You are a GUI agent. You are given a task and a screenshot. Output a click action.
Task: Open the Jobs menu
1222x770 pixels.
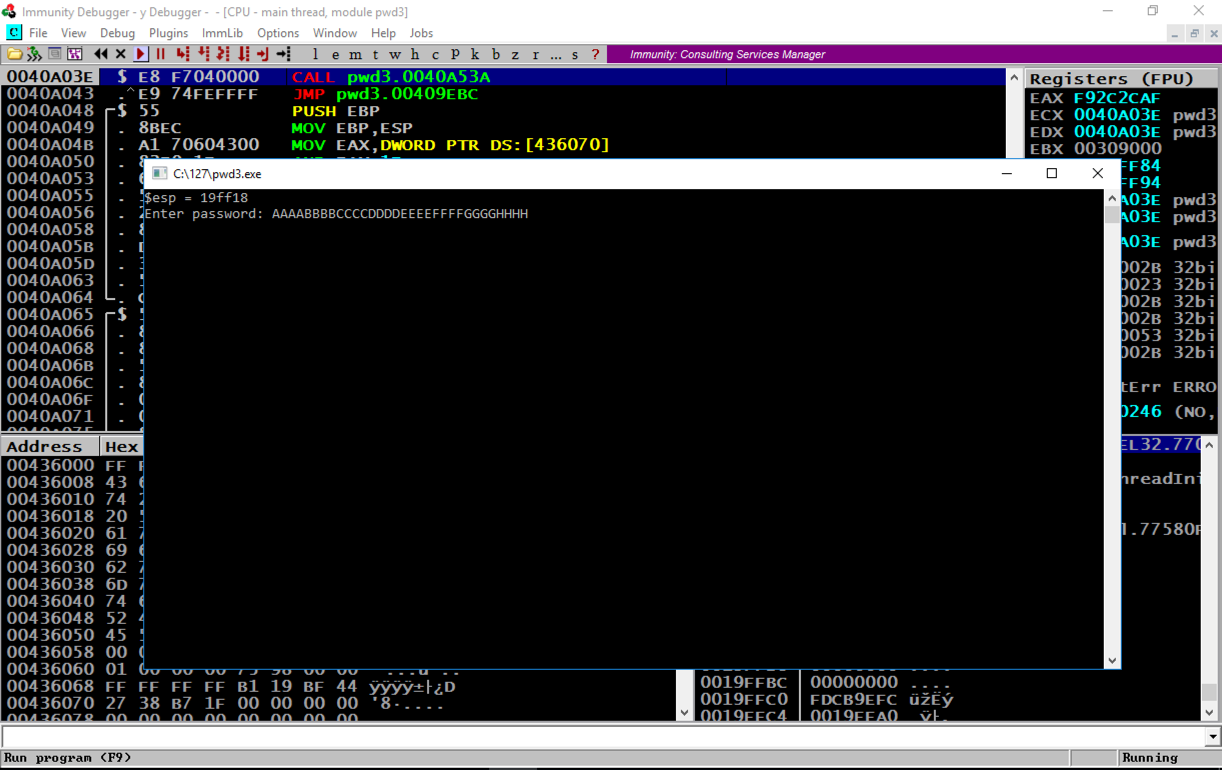coord(421,33)
